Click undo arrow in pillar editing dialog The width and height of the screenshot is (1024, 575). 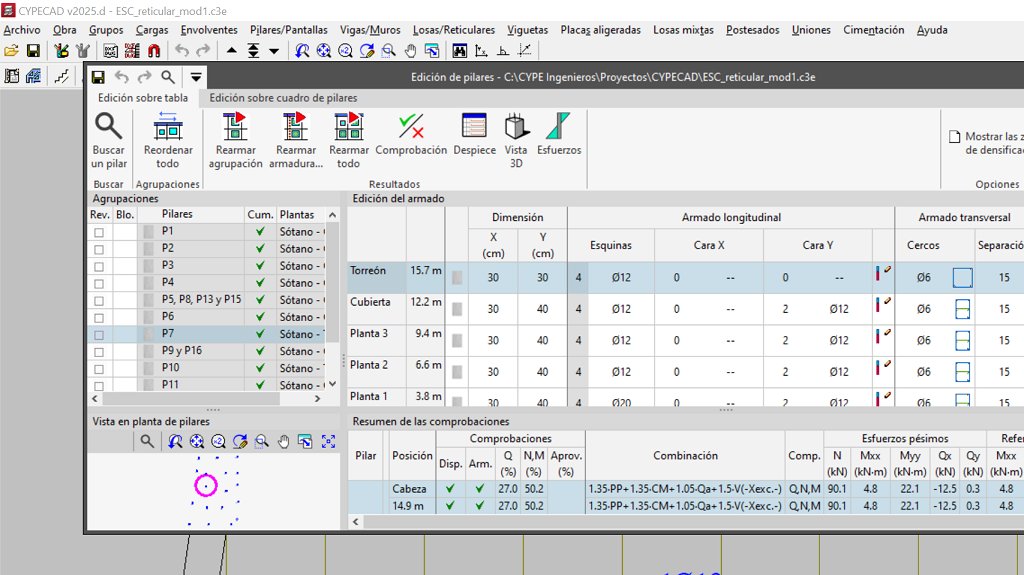[121, 77]
